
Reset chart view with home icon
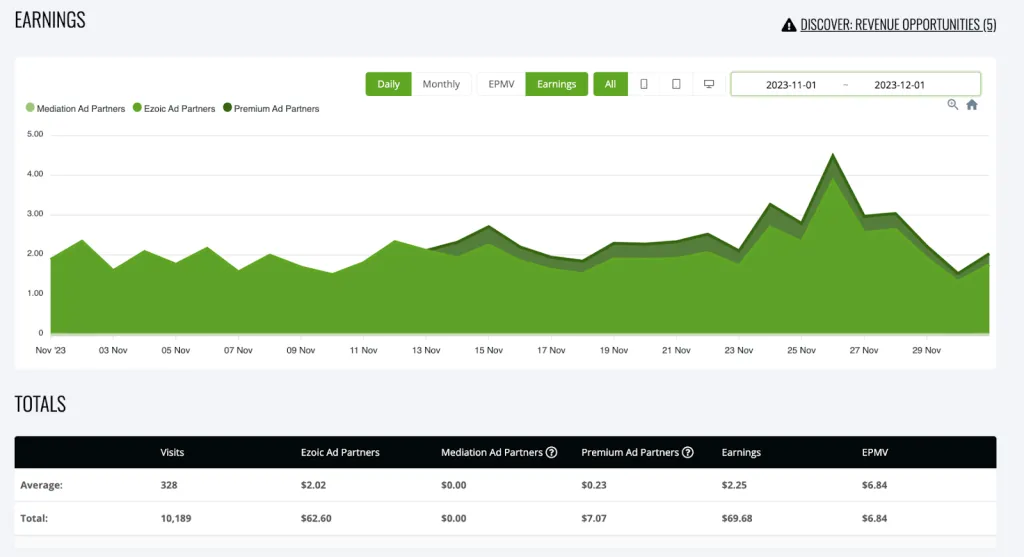(972, 105)
